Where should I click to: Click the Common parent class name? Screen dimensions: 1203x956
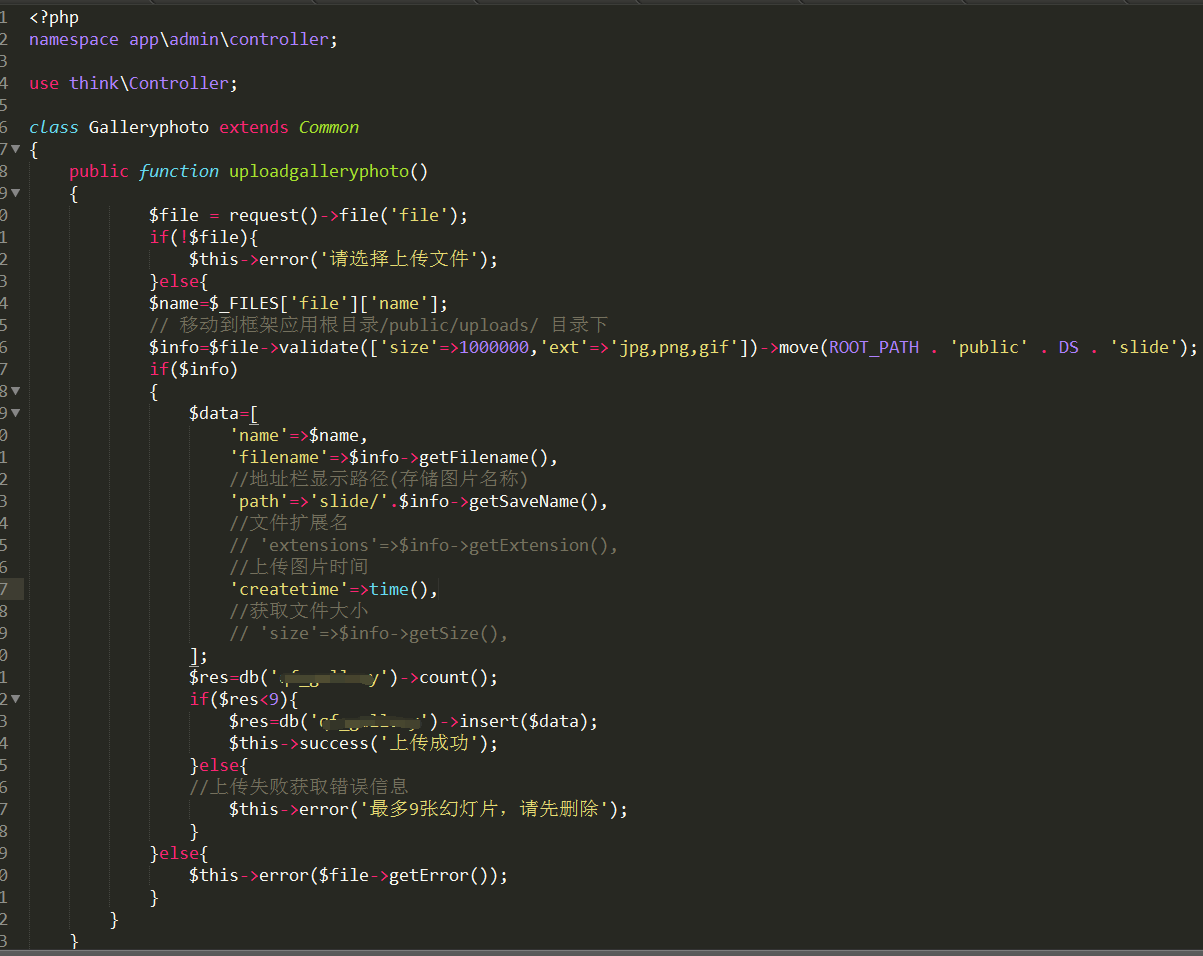329,127
